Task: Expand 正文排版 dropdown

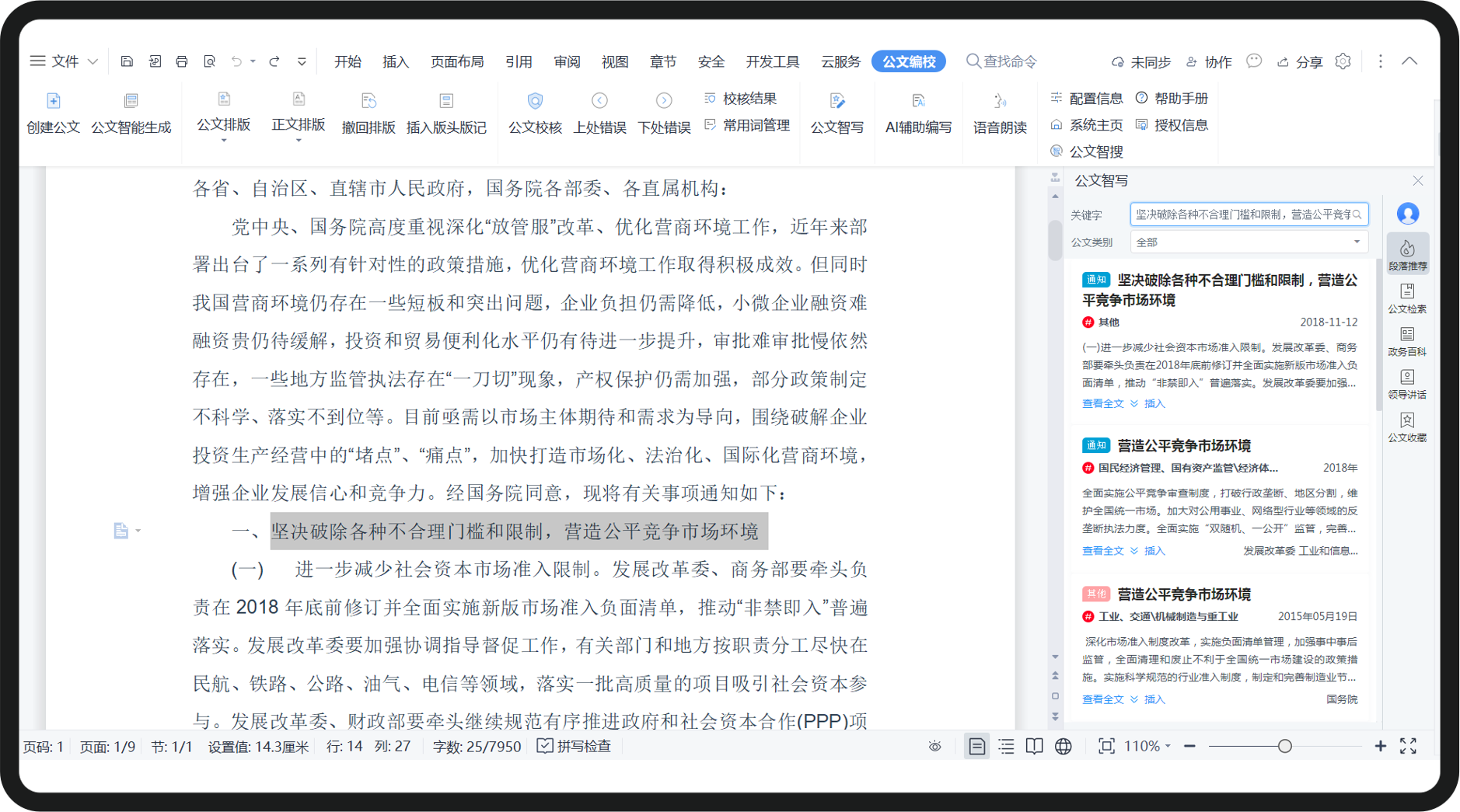Action: [299, 141]
